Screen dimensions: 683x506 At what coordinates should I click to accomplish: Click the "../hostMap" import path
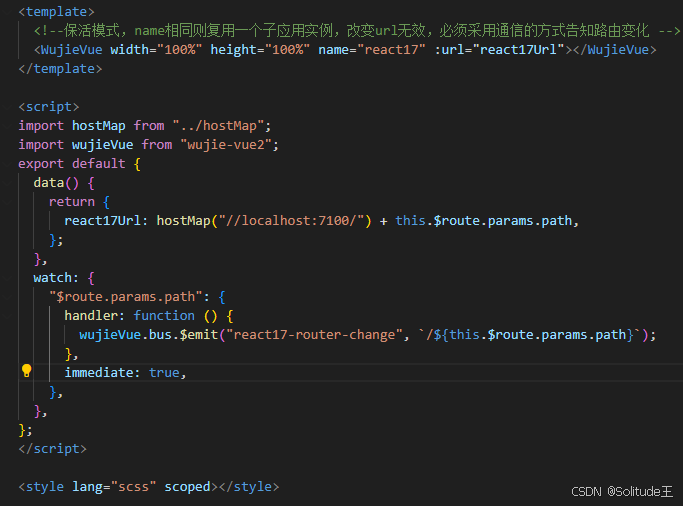click(x=218, y=126)
